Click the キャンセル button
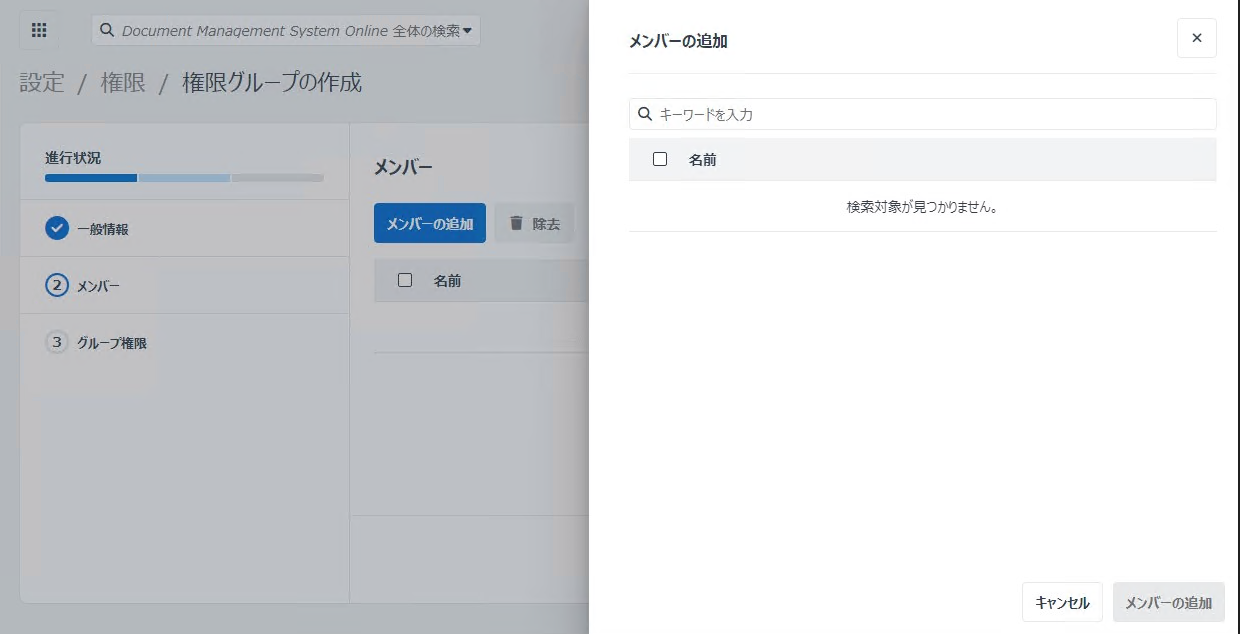Screen dimensions: 1240x634 tap(1062, 602)
